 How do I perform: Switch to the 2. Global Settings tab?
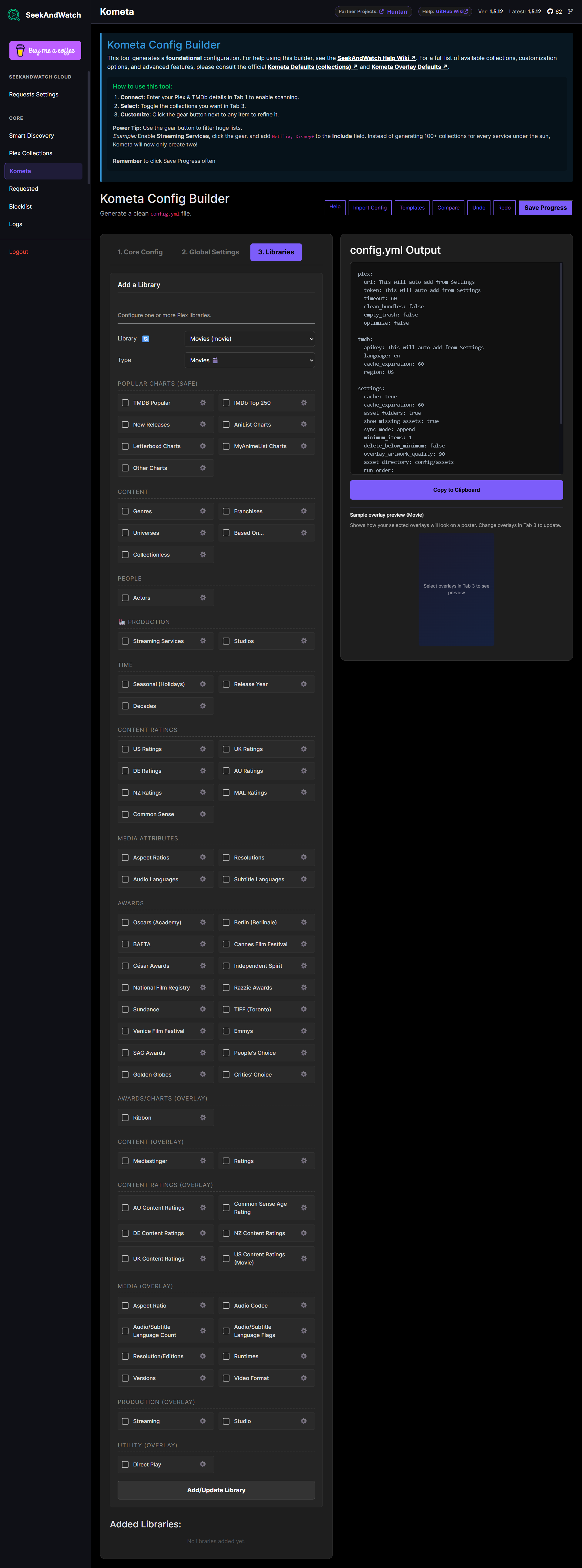(210, 252)
